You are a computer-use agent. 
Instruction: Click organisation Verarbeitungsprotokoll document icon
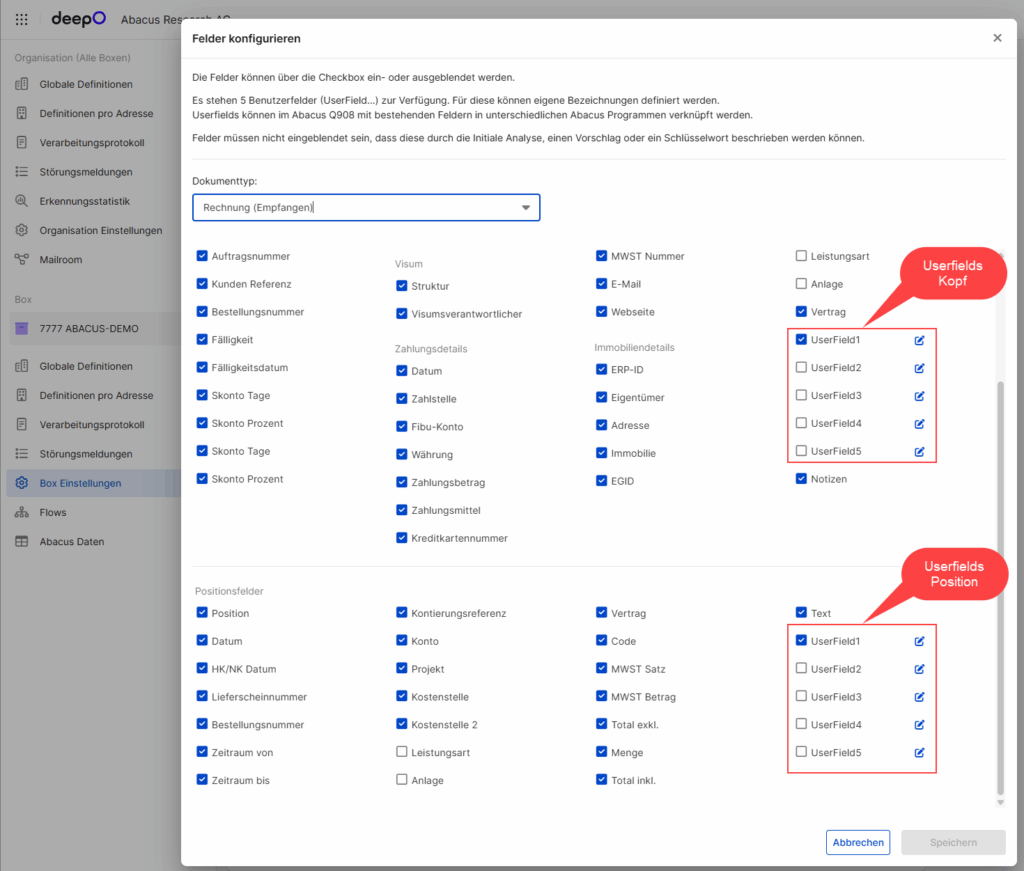tap(22, 142)
